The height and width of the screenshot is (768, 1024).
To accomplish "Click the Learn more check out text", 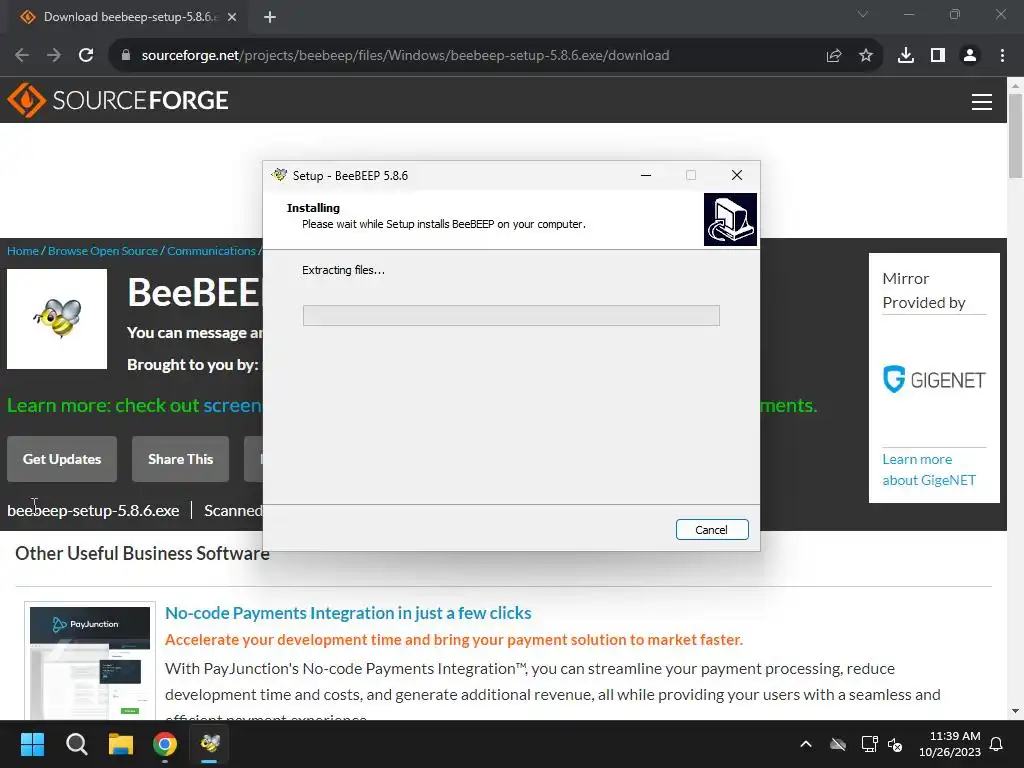I will [103, 406].
